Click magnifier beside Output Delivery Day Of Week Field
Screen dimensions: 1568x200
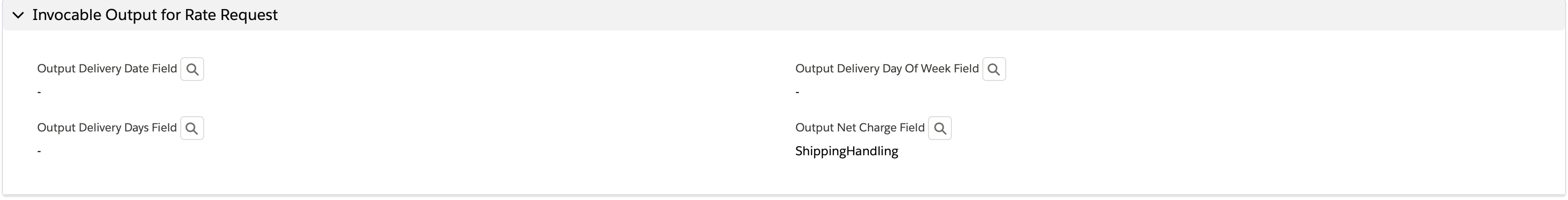[x=993, y=70]
